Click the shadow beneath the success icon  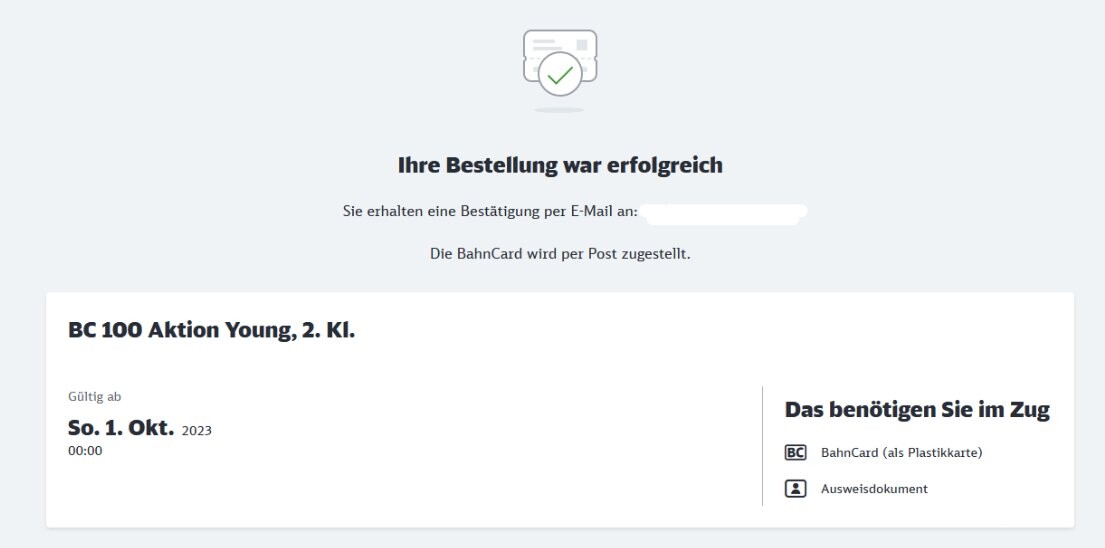[560, 110]
